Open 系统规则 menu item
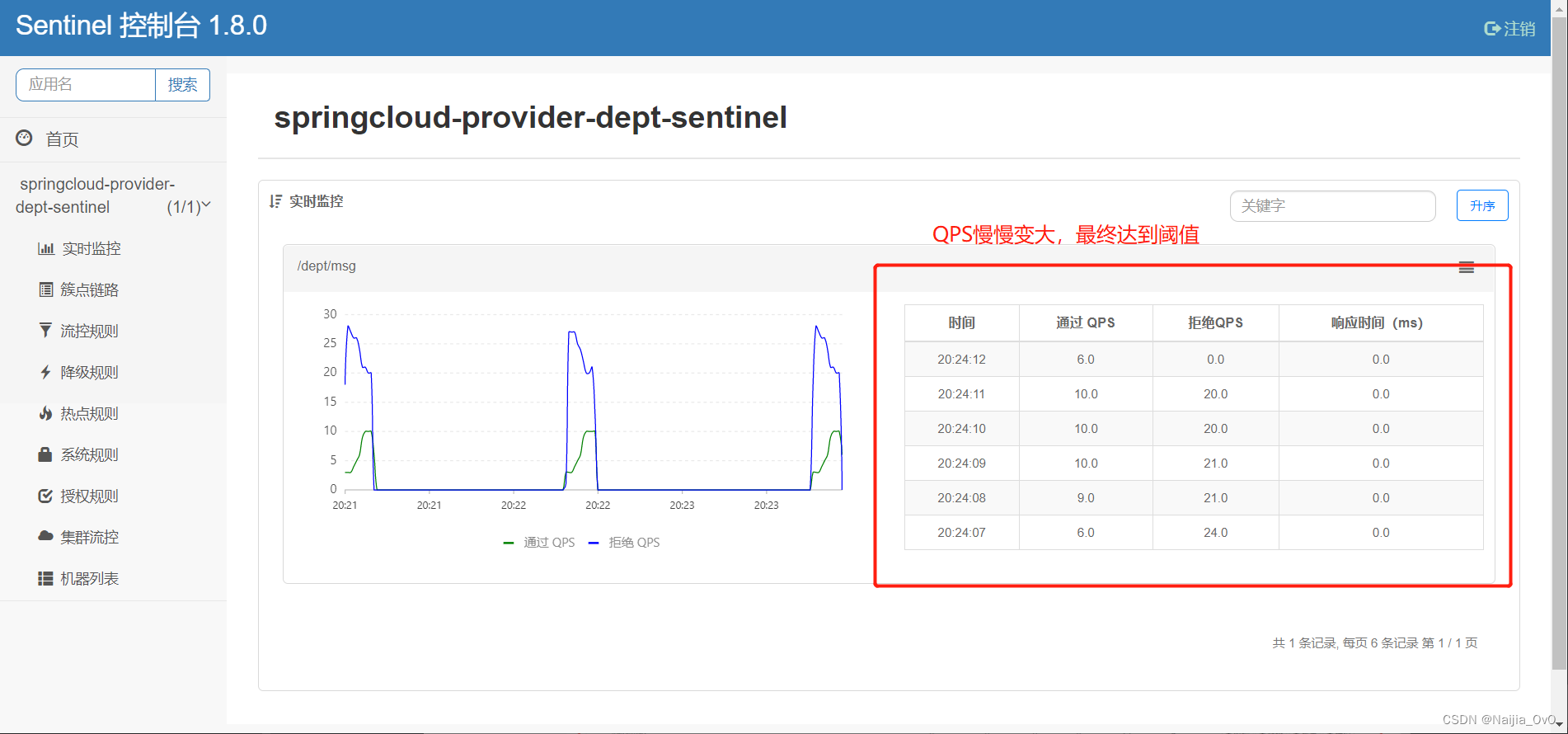This screenshot has height=734, width=1568. (90, 454)
